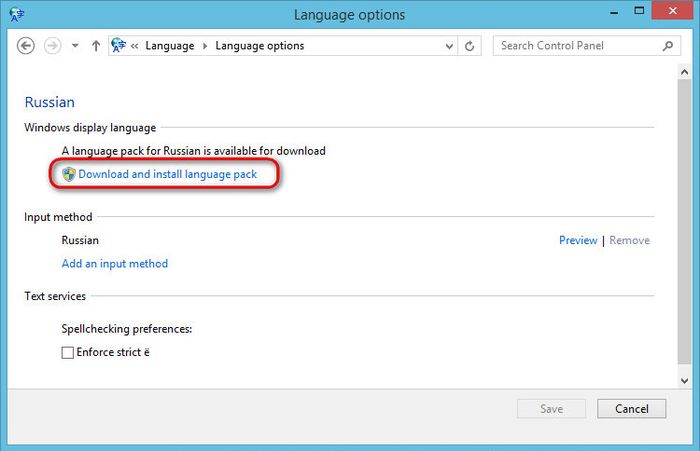Click Add an input method link
This screenshot has height=451, width=700.
click(115, 264)
